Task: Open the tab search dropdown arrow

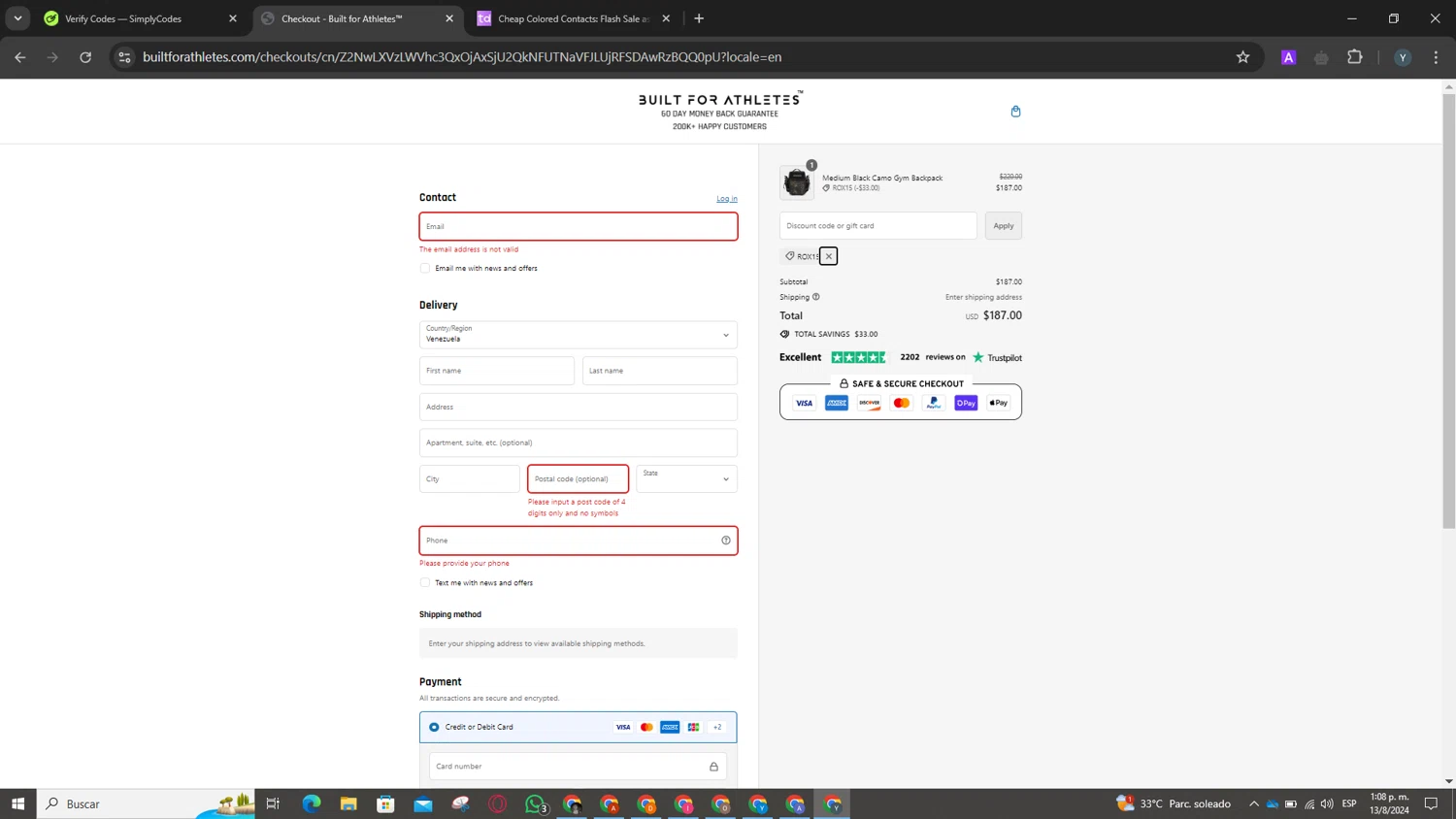Action: (17, 18)
